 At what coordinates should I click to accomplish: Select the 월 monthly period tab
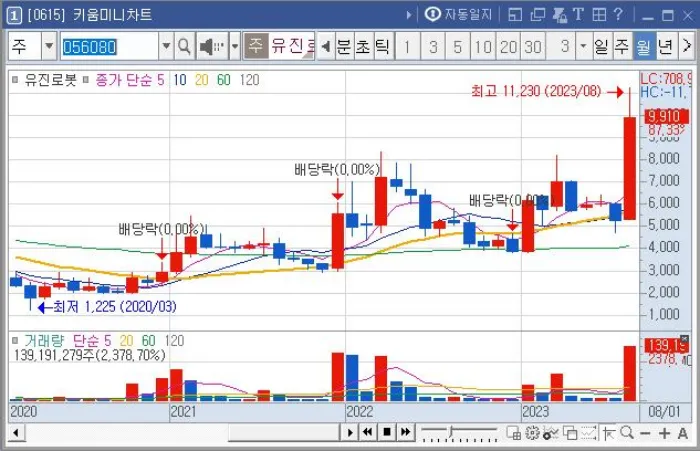pyautogui.click(x=644, y=46)
